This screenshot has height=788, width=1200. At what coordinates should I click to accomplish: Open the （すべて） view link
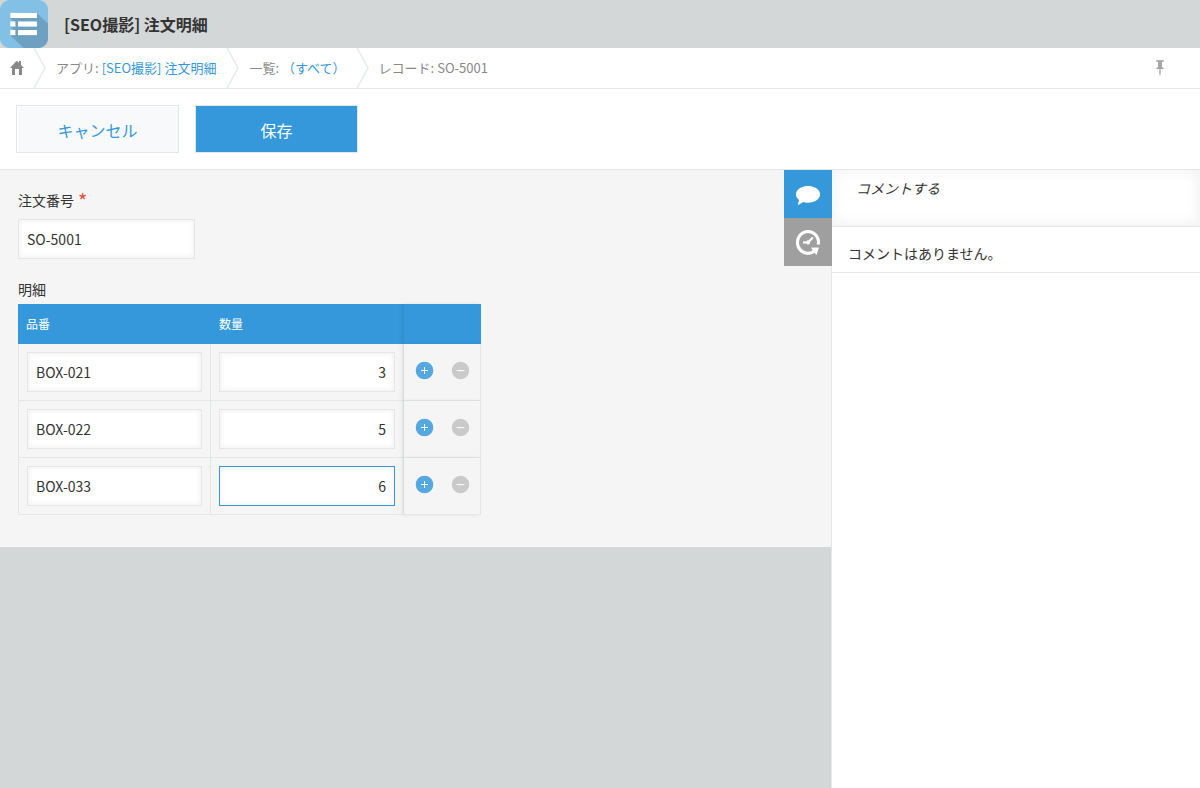point(313,68)
